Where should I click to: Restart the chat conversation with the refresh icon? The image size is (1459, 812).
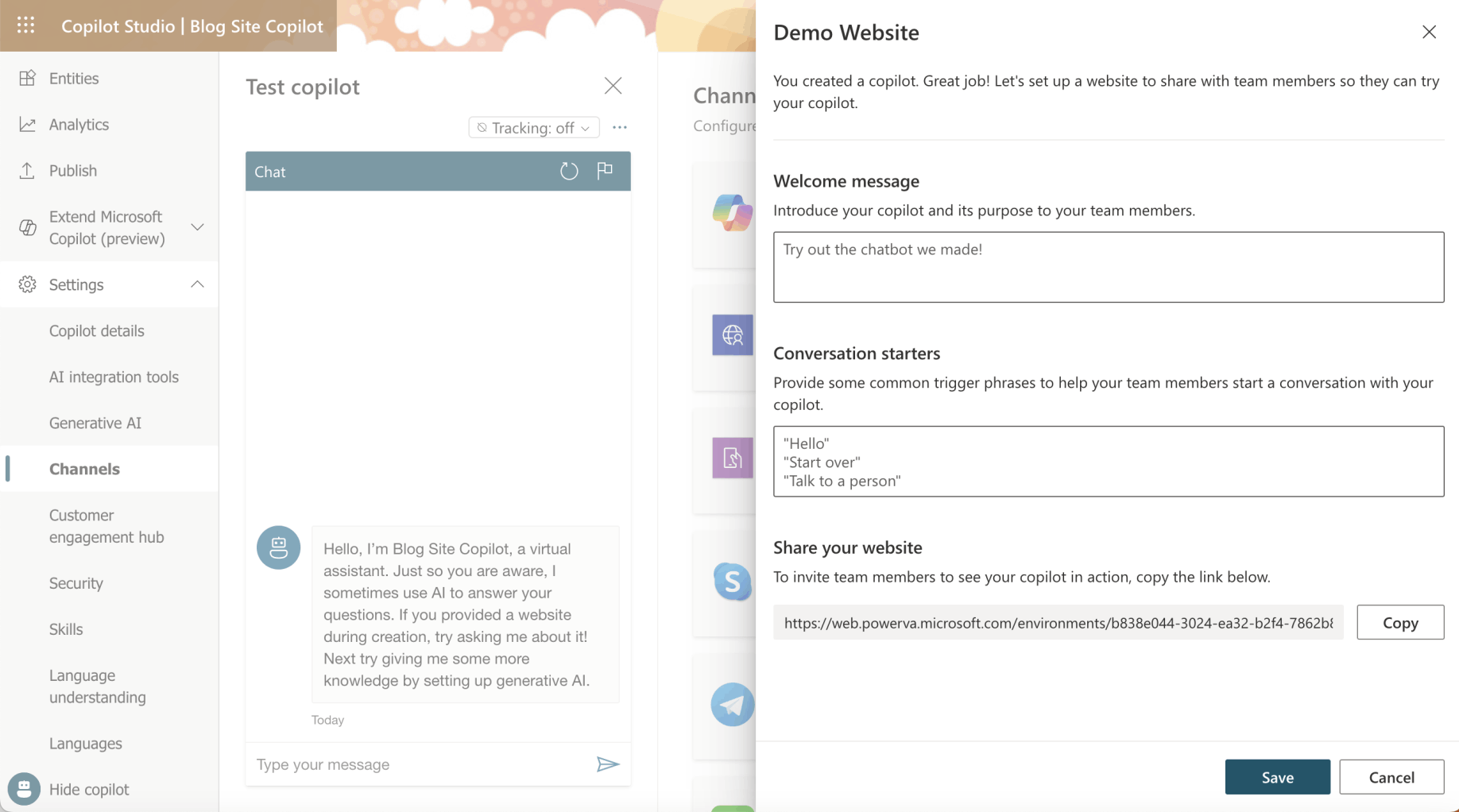(x=569, y=171)
